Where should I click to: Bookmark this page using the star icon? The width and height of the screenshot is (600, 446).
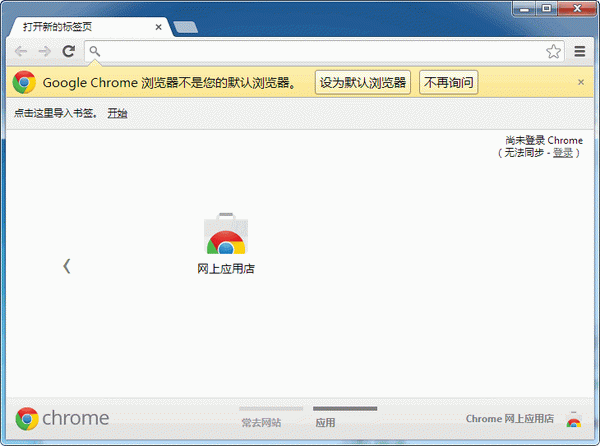pos(553,51)
